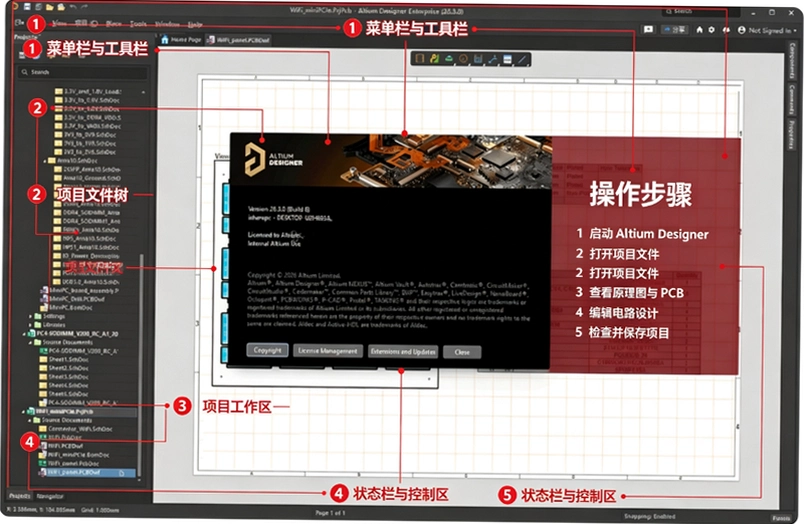Click the feedback speech-bubble icon
The width and height of the screenshot is (804, 524).
[648, 30]
